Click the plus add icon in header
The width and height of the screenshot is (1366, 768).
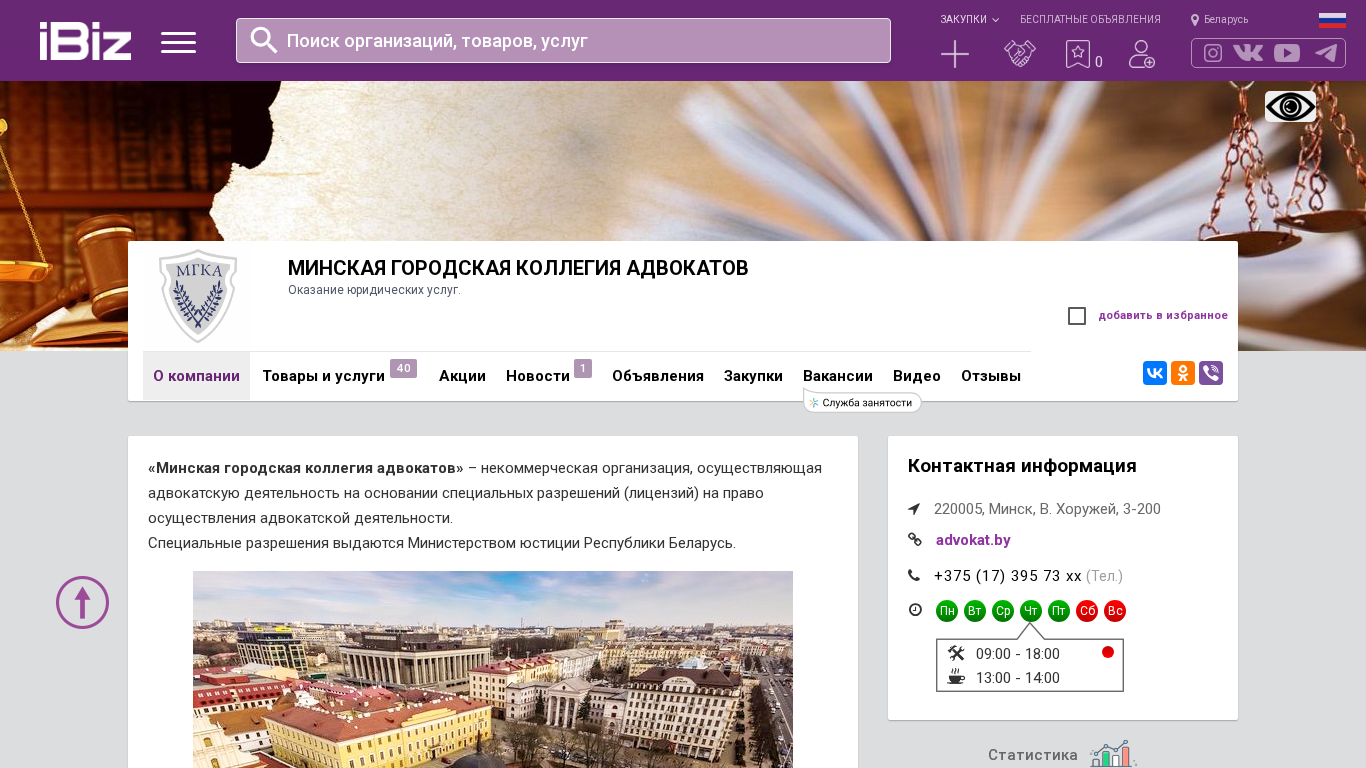[955, 54]
